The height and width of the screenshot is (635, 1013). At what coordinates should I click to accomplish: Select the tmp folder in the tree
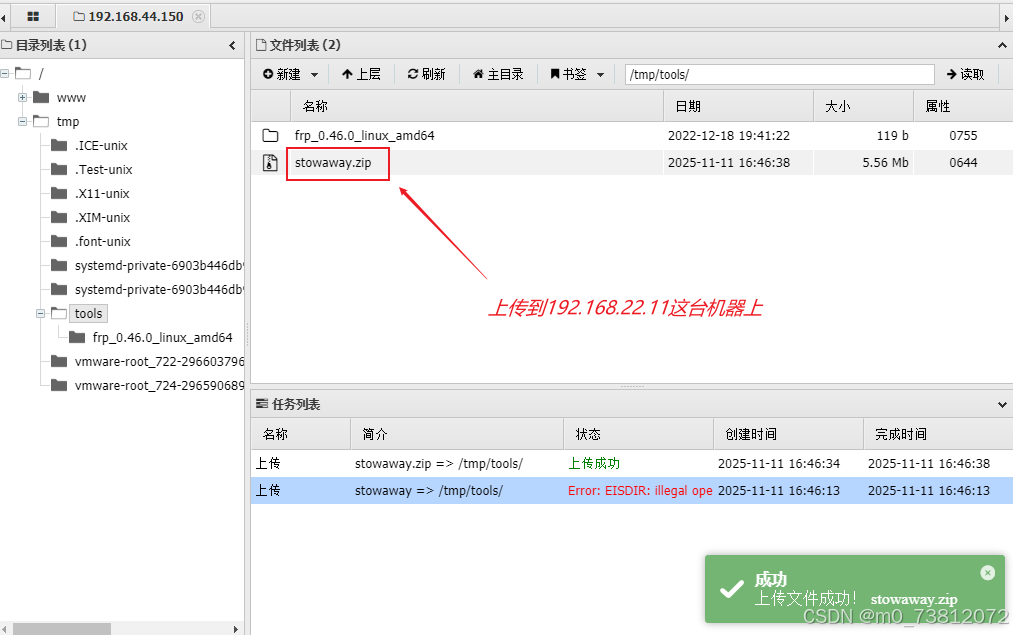(68, 121)
